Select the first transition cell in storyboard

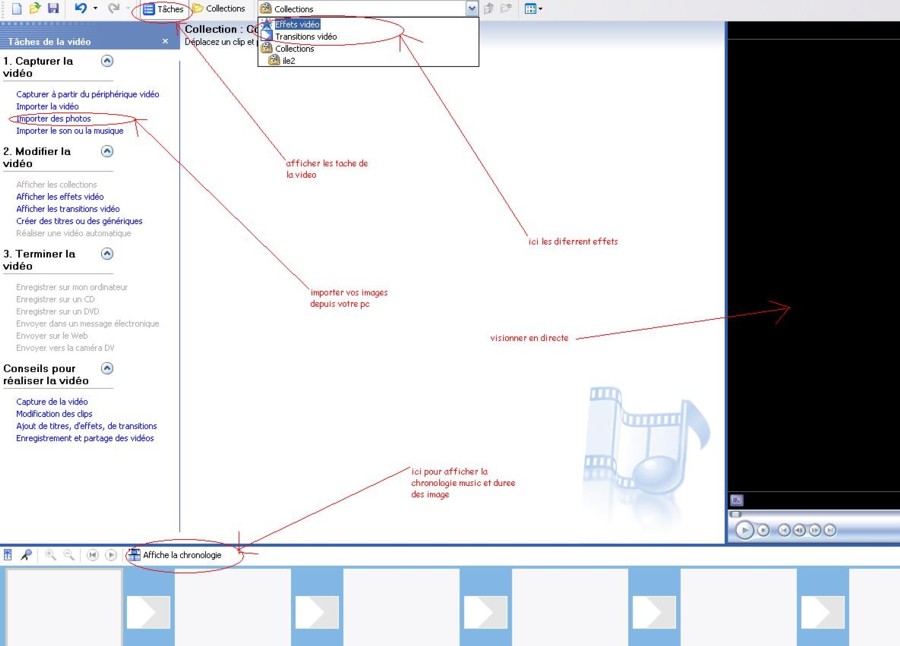[149, 612]
